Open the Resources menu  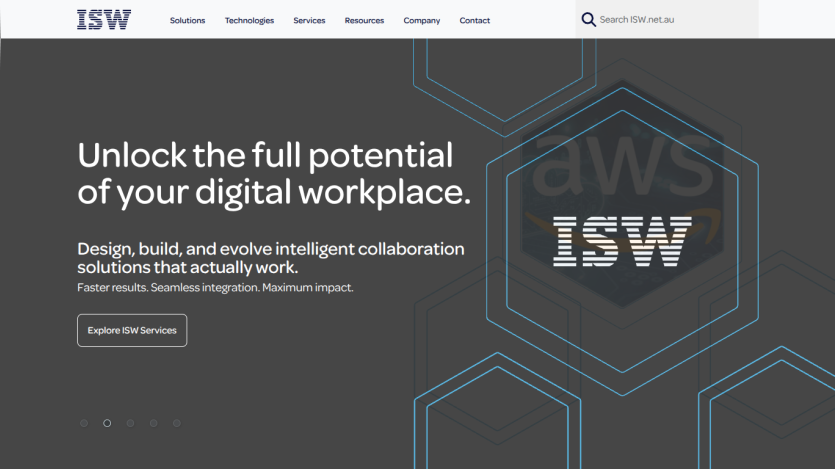pos(364,20)
